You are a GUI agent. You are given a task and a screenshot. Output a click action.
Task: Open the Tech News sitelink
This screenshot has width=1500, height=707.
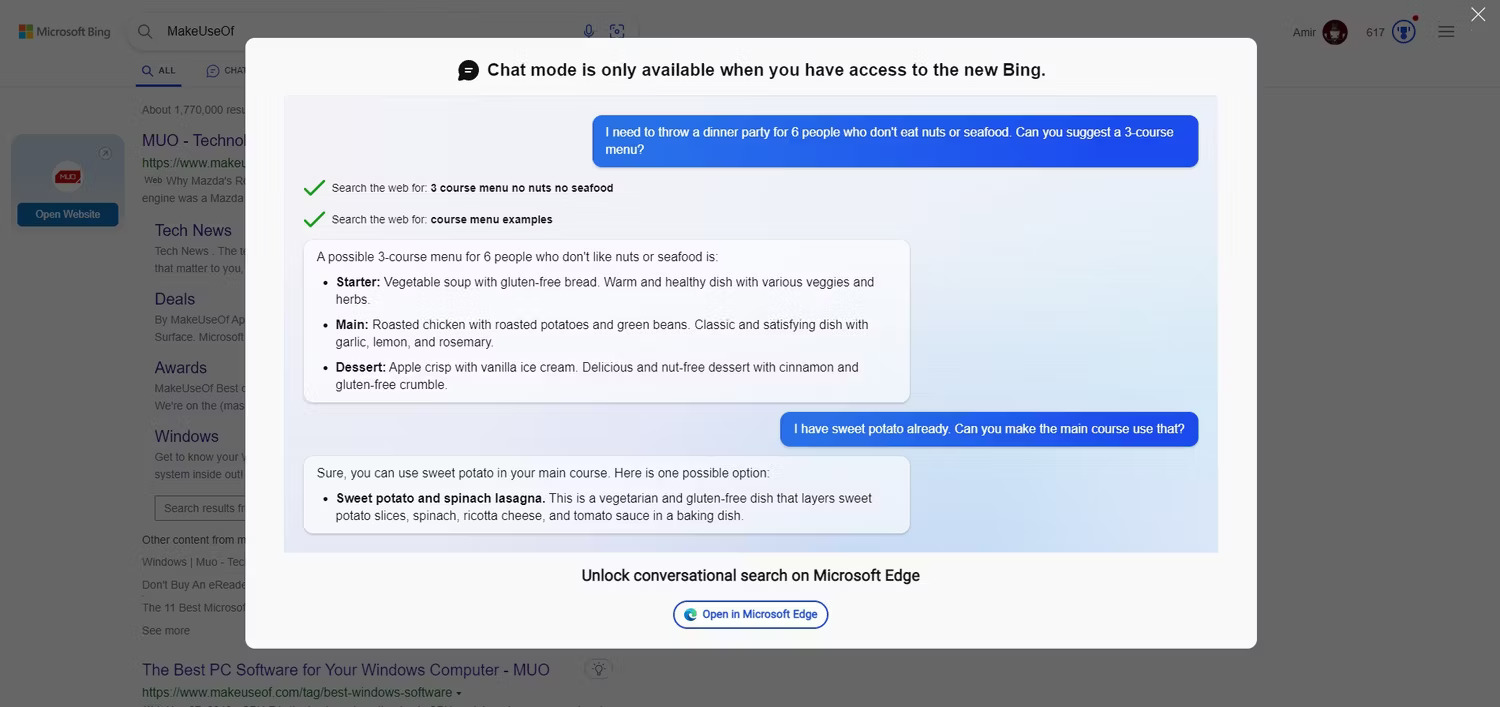coord(193,230)
